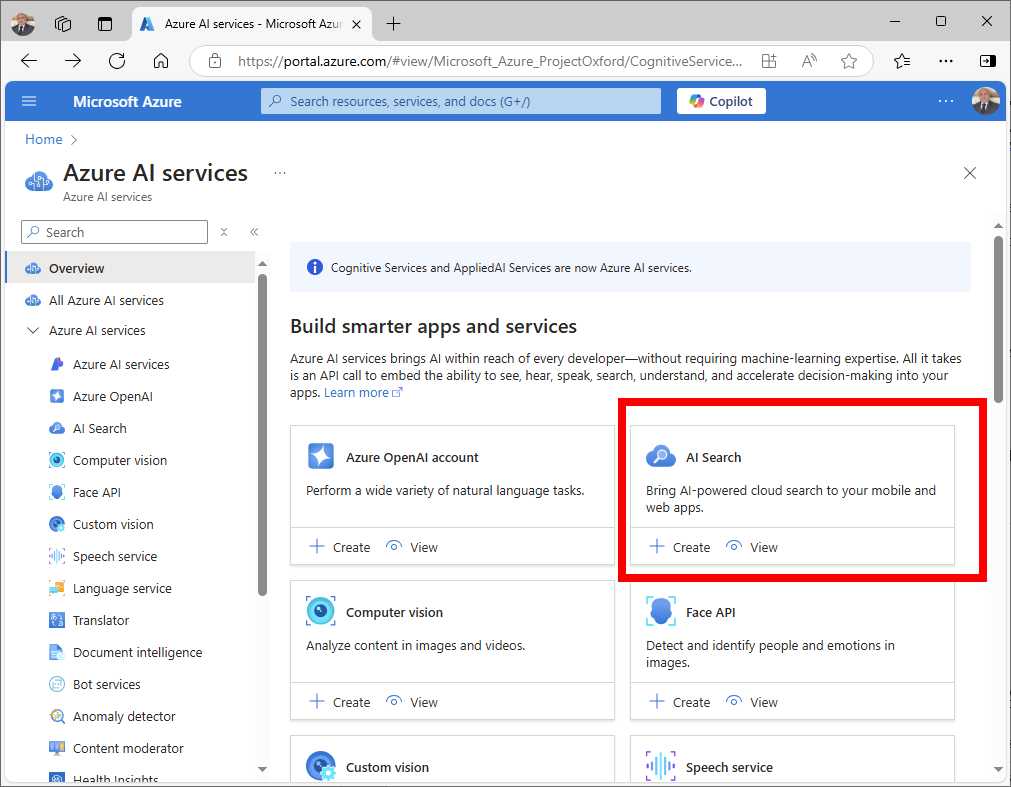Image resolution: width=1011 pixels, height=787 pixels.
Task: Add this page to favorites
Action: 849,61
